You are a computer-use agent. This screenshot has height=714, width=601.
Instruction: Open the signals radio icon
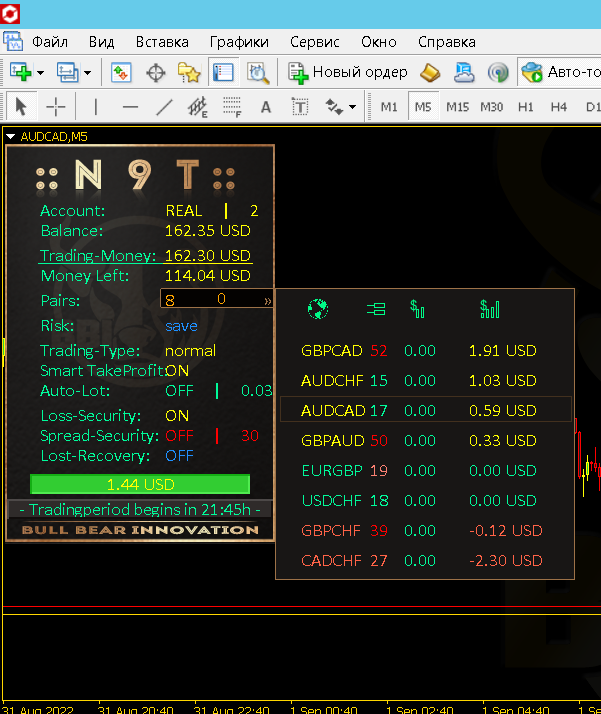click(498, 72)
